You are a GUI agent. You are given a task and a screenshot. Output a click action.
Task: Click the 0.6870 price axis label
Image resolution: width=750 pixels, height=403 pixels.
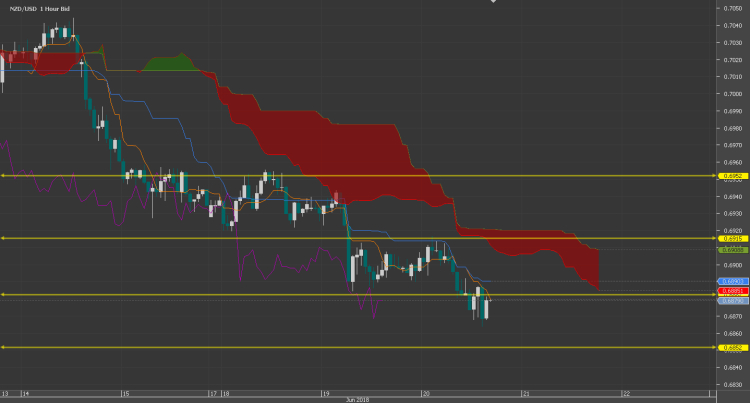click(733, 316)
